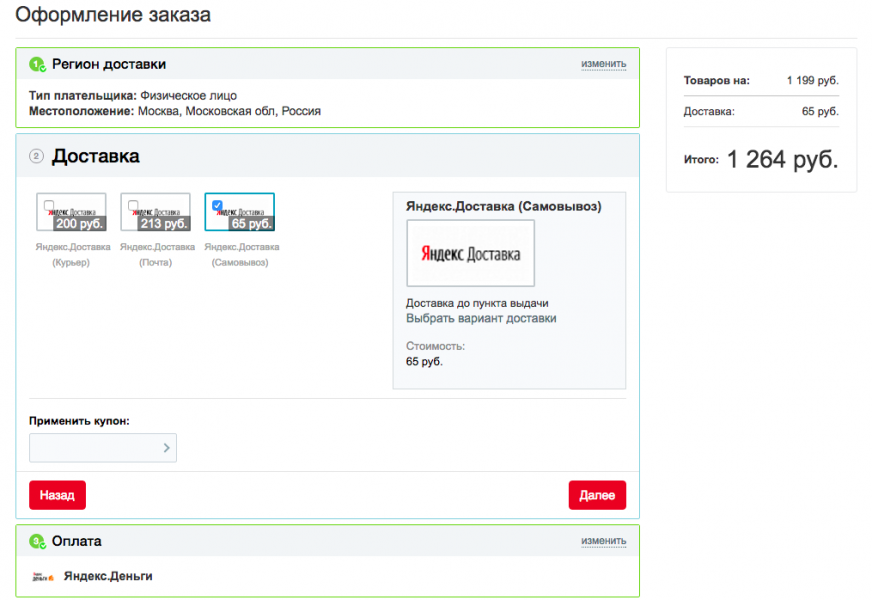Click the step 2 number icon beside Доставка

click(37, 156)
